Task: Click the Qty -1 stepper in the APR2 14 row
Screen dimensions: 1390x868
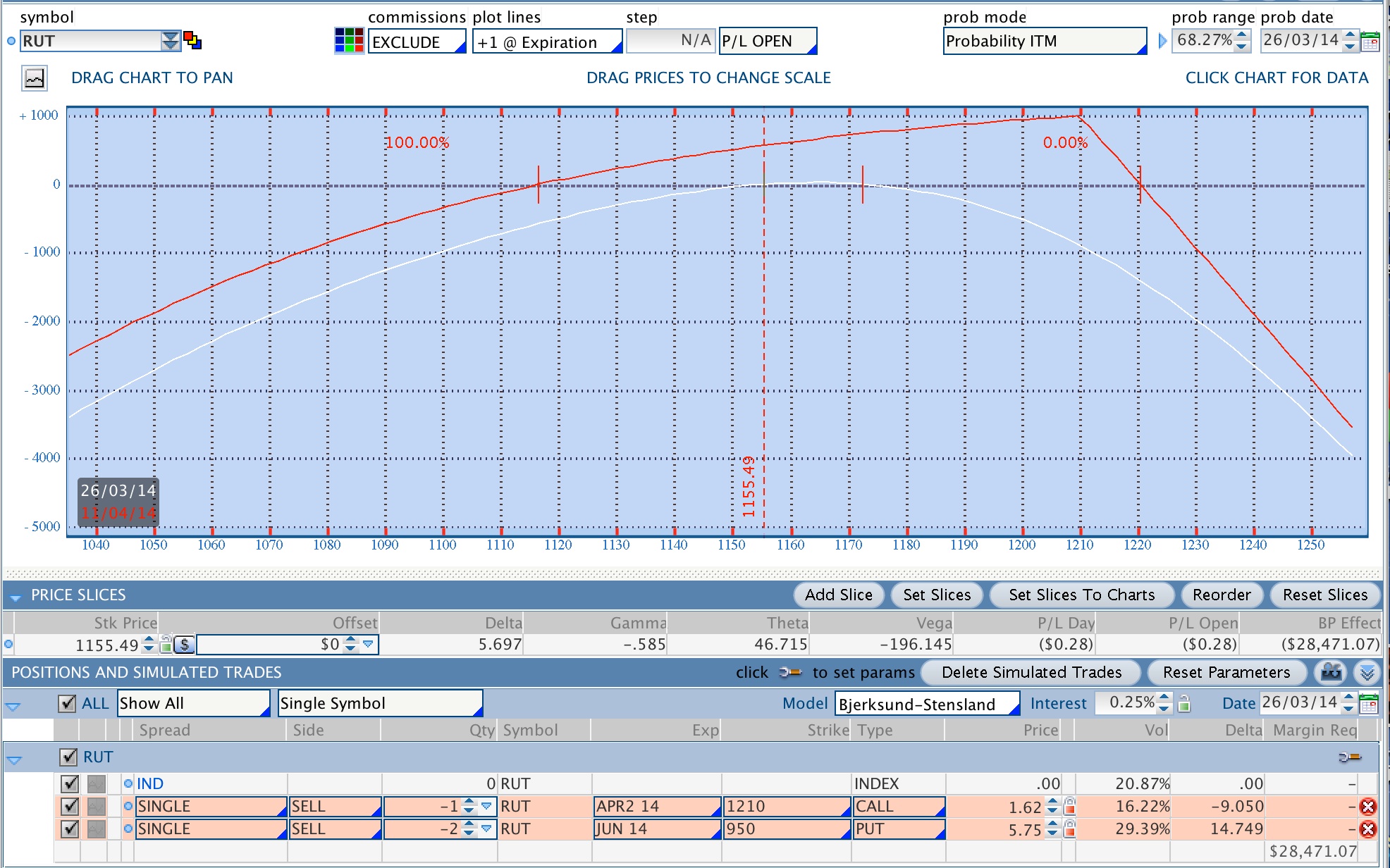Action: coord(469,806)
